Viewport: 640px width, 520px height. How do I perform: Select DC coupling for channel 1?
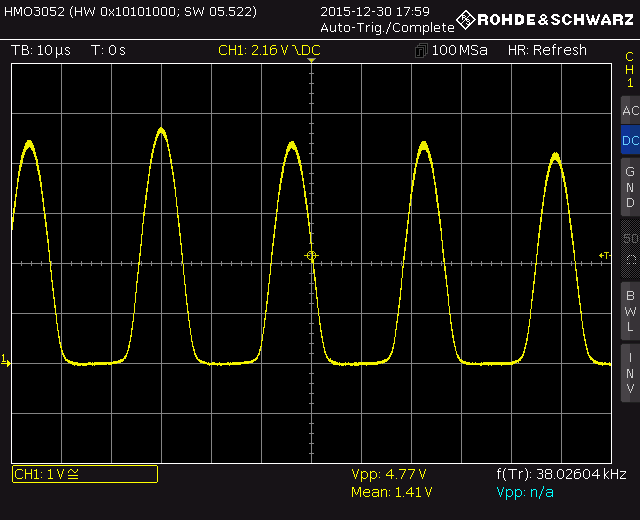pos(630,141)
